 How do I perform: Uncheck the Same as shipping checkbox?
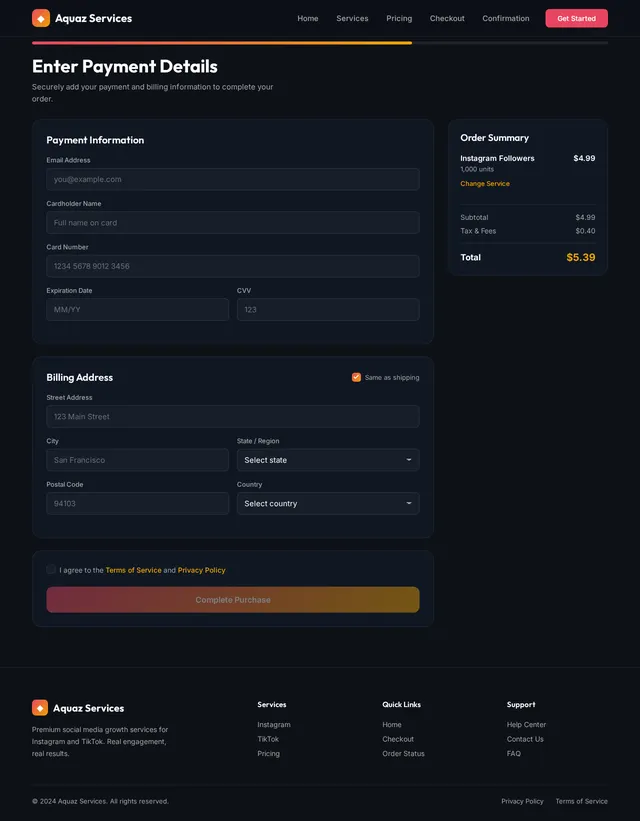(x=356, y=378)
